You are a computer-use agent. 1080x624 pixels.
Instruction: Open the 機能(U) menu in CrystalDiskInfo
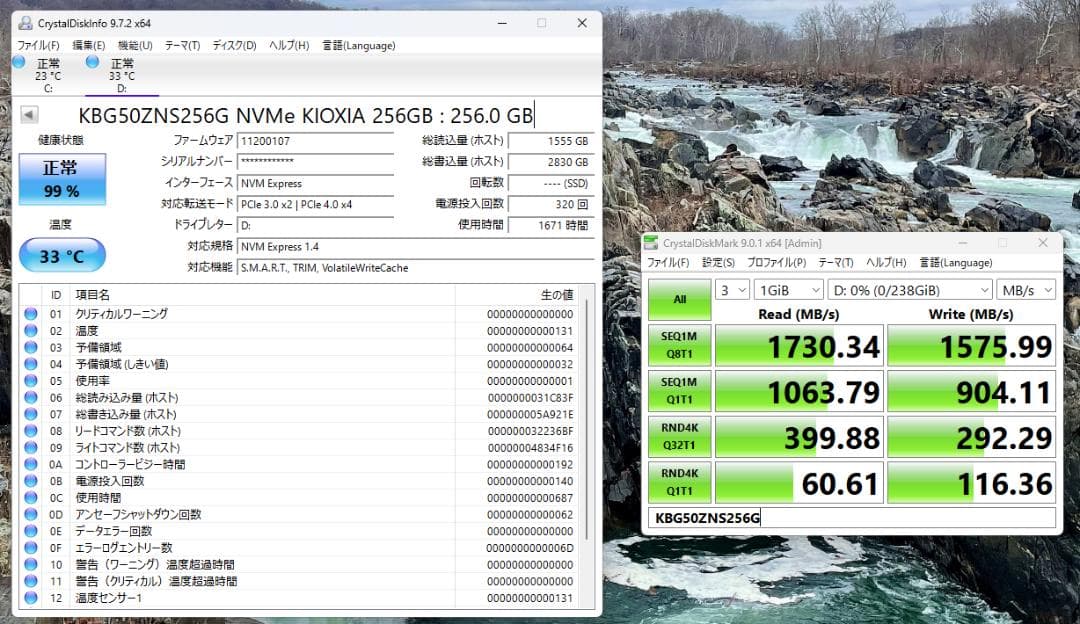point(135,45)
